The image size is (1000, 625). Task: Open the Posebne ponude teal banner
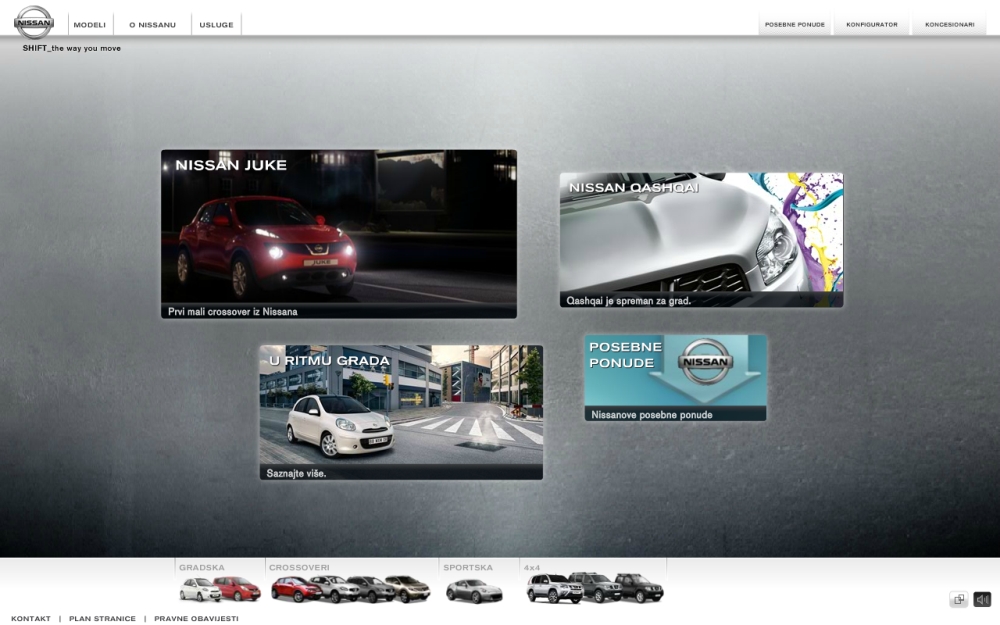[675, 378]
